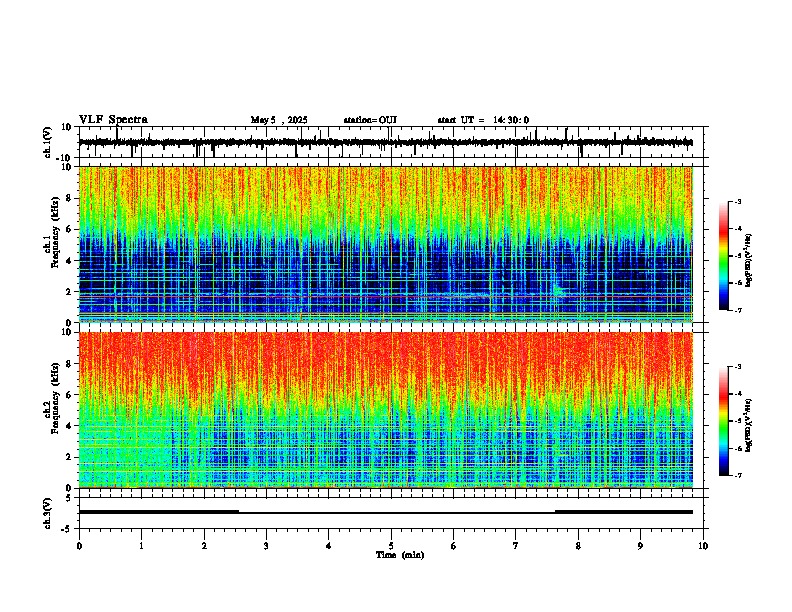Click the "ch.1(V)" waveform axis label
Screen dimensions: 792x612
(x=48, y=142)
